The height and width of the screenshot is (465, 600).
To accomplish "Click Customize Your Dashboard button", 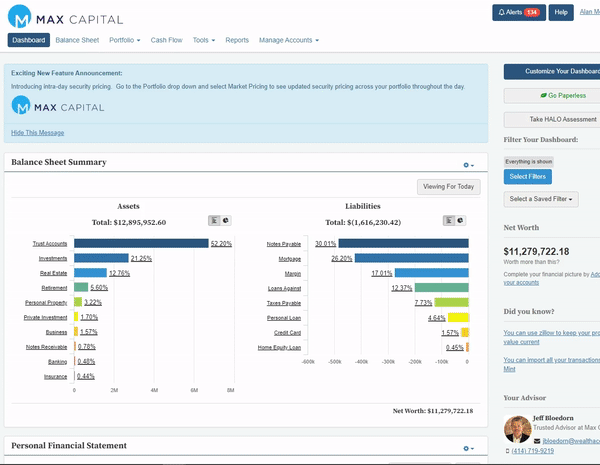I will (552, 72).
